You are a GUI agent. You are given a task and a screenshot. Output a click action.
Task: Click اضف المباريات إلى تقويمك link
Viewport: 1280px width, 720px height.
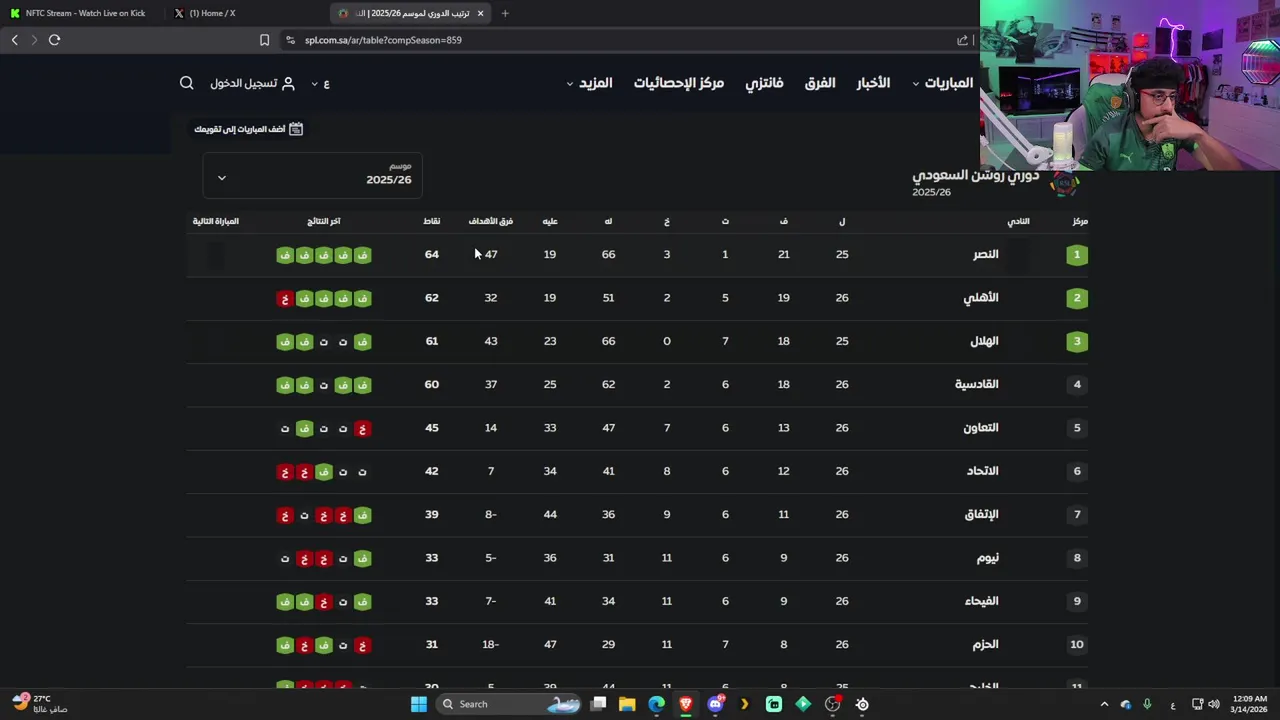[240, 129]
